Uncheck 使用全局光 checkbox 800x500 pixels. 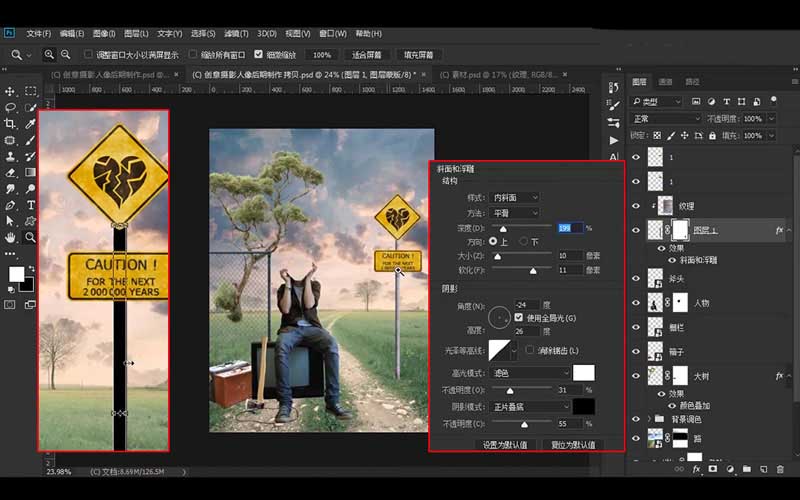click(x=519, y=318)
